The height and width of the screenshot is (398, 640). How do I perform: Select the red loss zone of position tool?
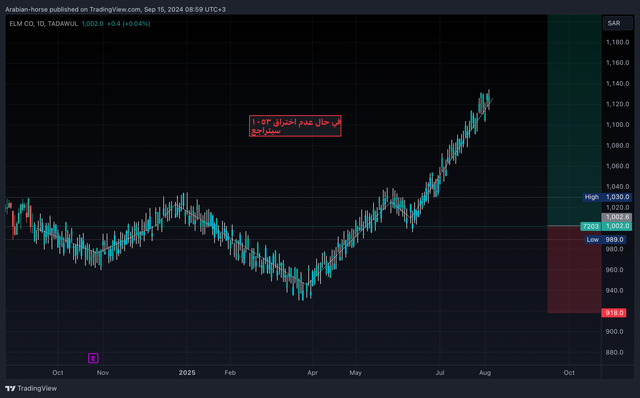(574, 269)
